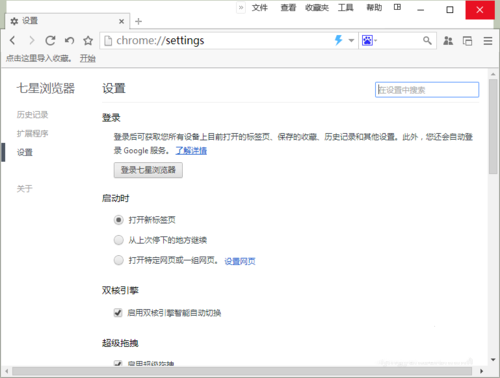The width and height of the screenshot is (500, 378).
Task: Select 打开特定网页或一组网页 radio option
Action: click(x=118, y=260)
